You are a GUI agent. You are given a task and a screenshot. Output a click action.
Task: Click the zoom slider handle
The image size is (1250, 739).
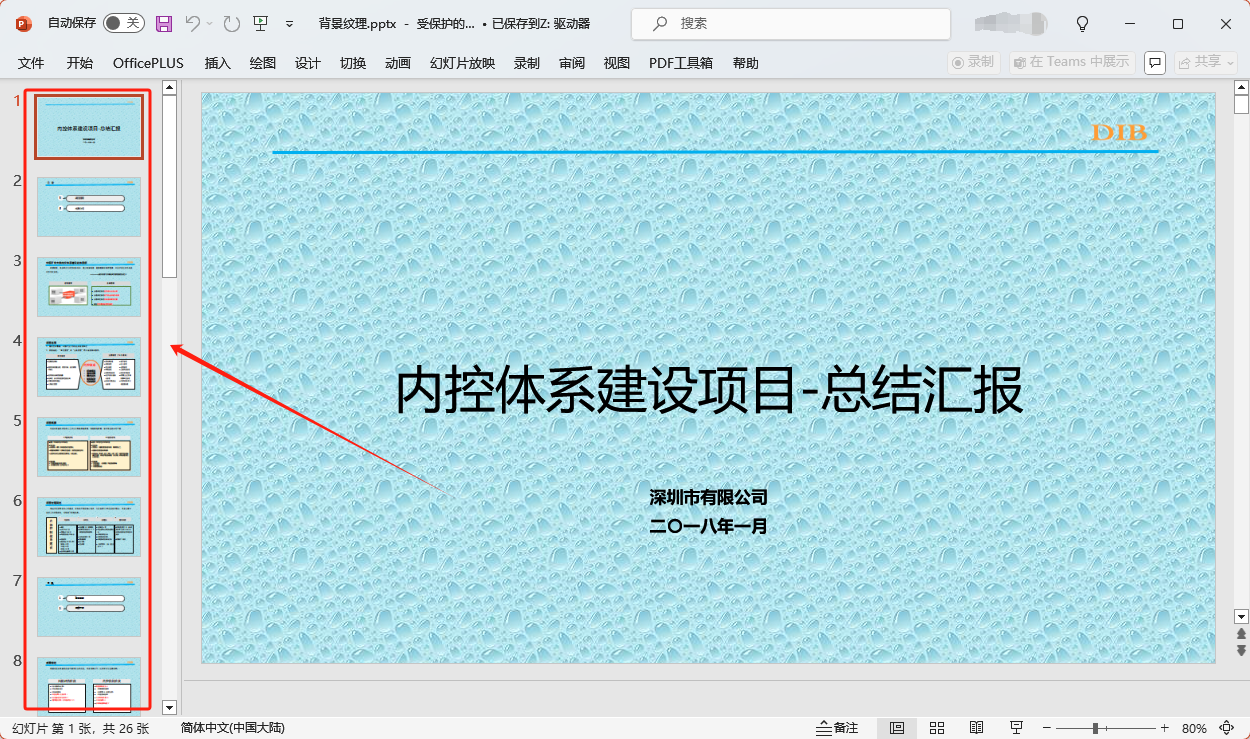point(1096,728)
